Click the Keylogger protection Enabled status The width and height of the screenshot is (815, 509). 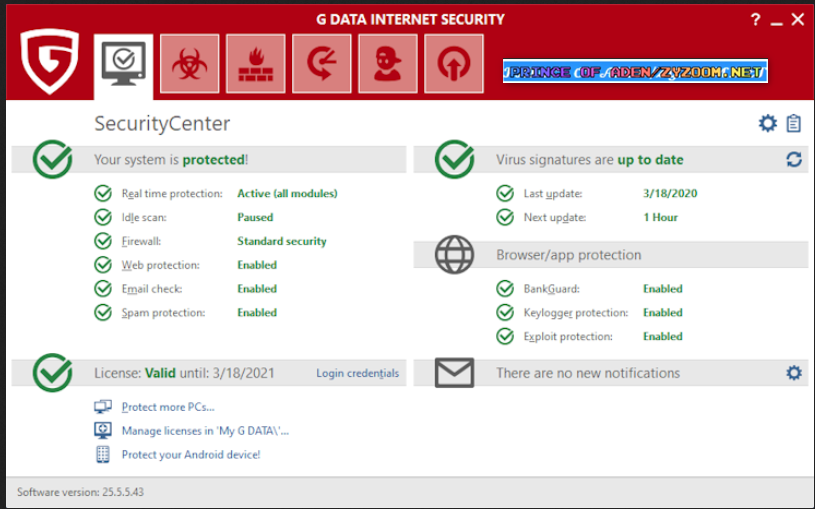tap(663, 312)
